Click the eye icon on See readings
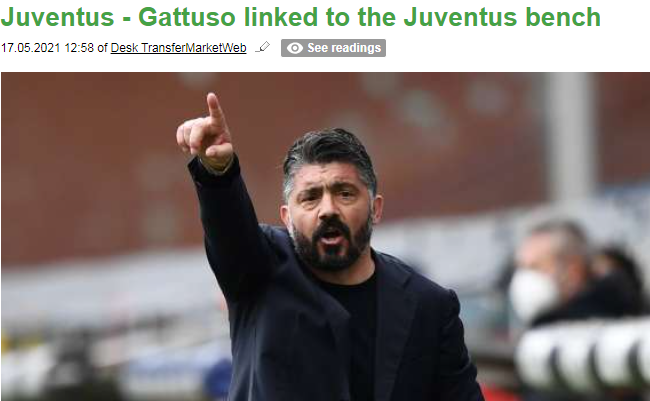 pos(295,48)
